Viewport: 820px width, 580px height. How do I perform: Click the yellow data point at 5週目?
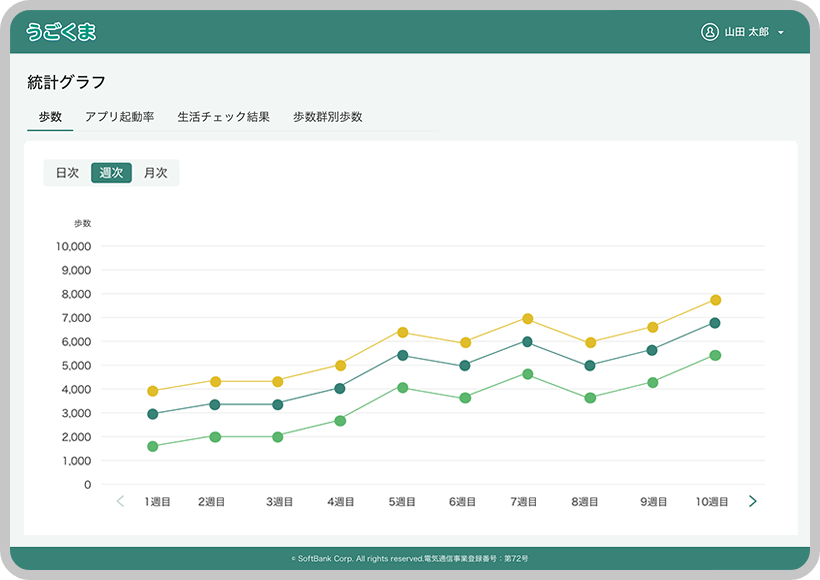(403, 332)
